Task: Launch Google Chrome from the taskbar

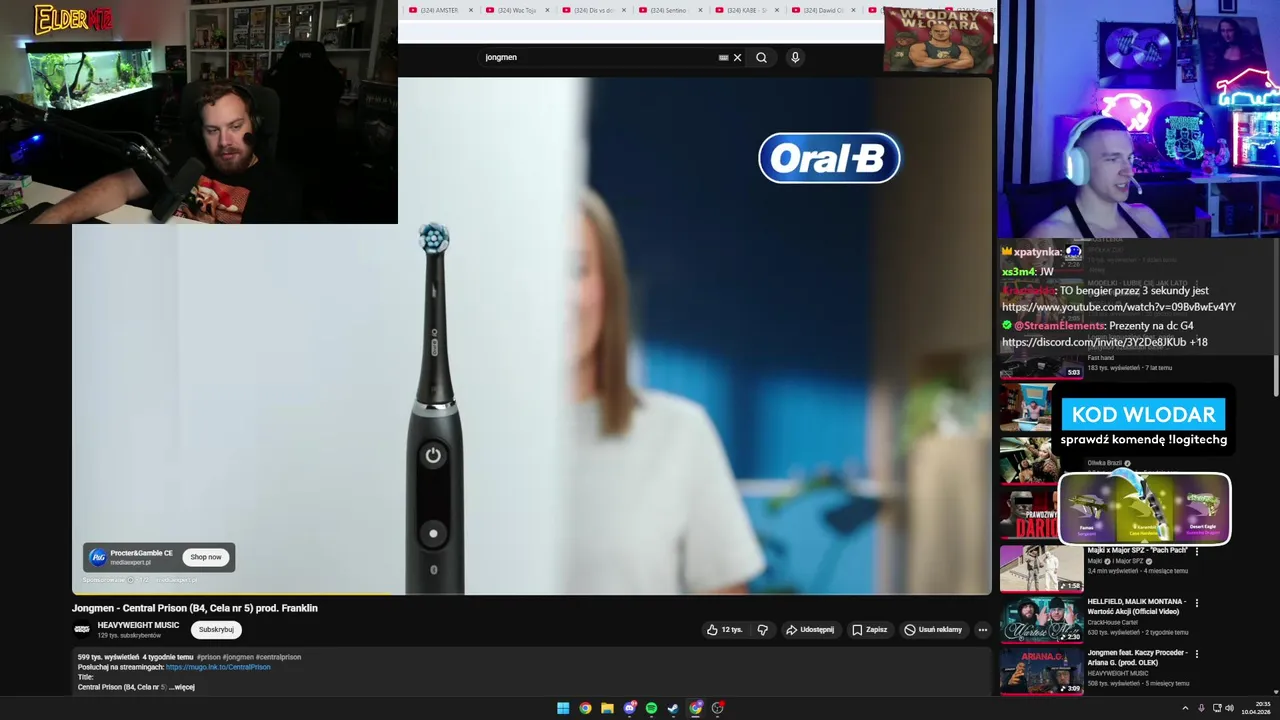Action: tap(585, 708)
